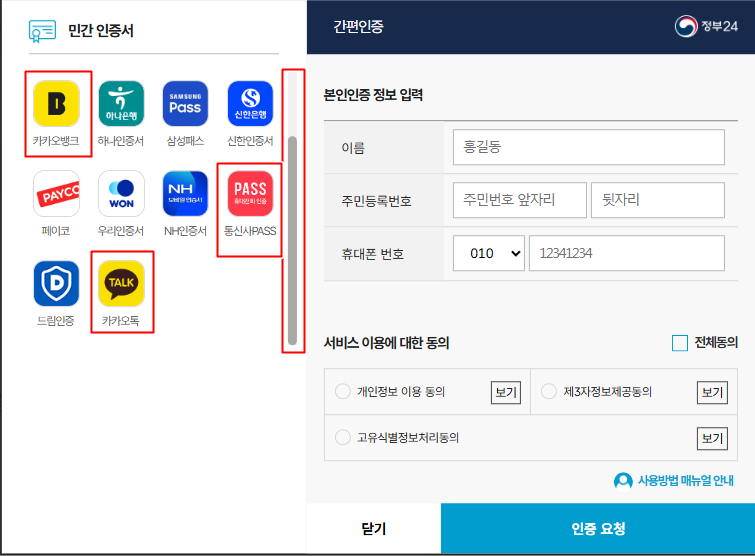
Task: Pick the NH인증서 icon
Action: [185, 194]
